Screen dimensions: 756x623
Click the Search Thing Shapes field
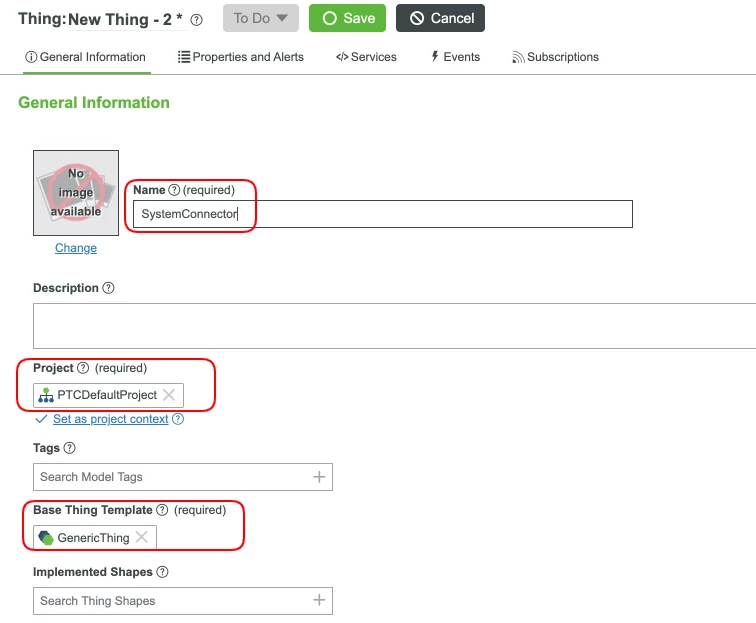coord(183,601)
